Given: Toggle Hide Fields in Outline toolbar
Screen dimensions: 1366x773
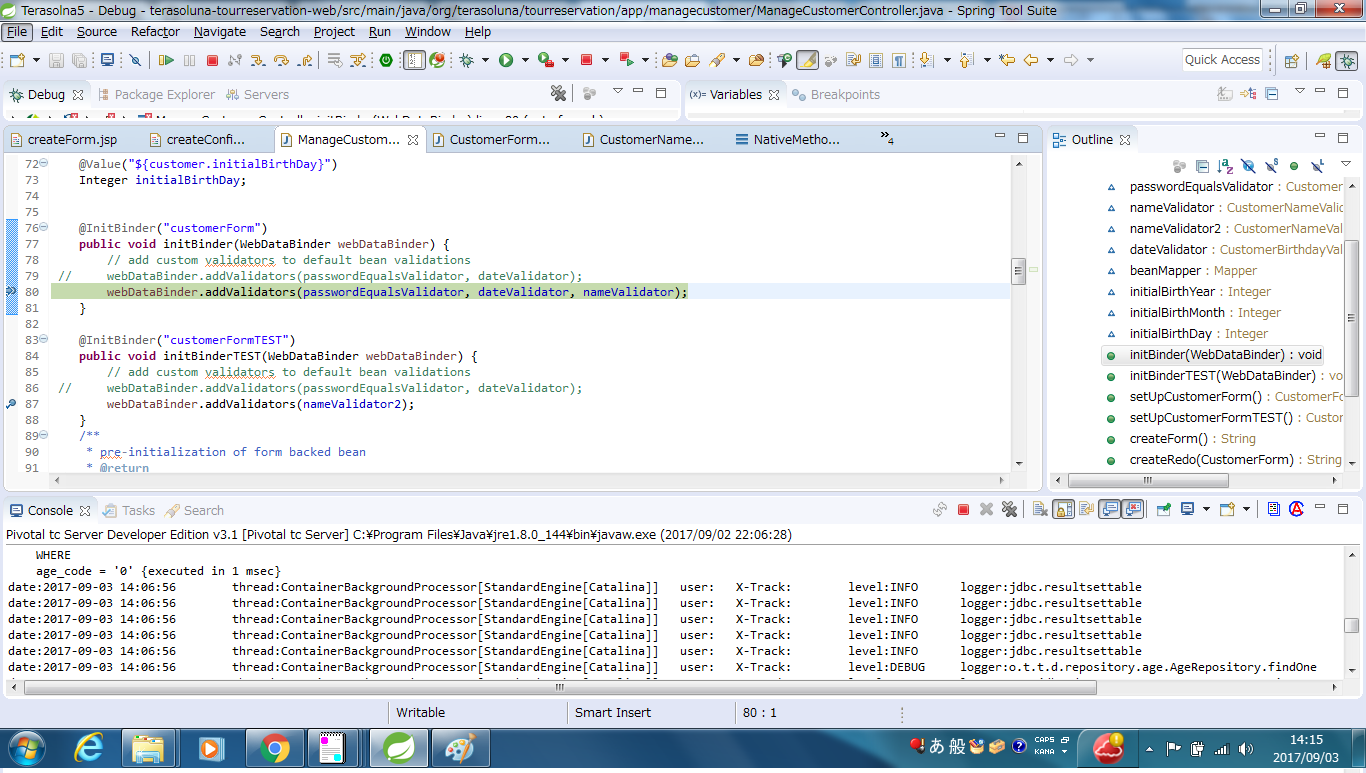Looking at the screenshot, I should [x=1249, y=166].
